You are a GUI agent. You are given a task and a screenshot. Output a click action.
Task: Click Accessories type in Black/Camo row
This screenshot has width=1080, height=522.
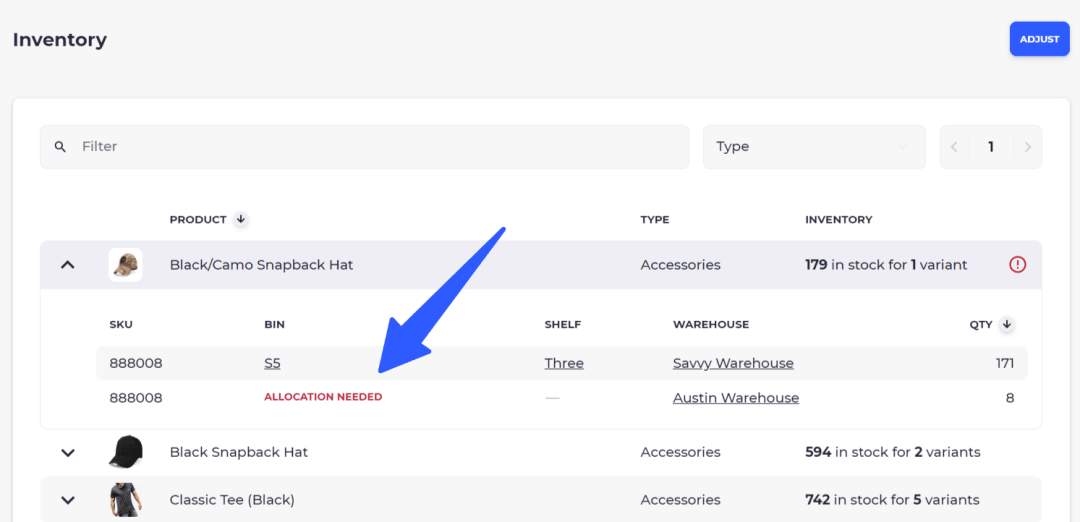coord(681,264)
